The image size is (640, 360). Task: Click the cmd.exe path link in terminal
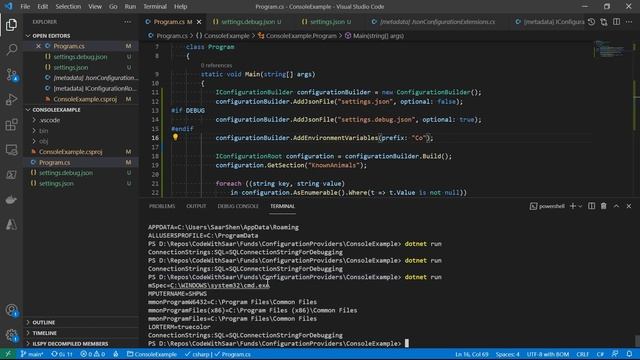click(220, 285)
